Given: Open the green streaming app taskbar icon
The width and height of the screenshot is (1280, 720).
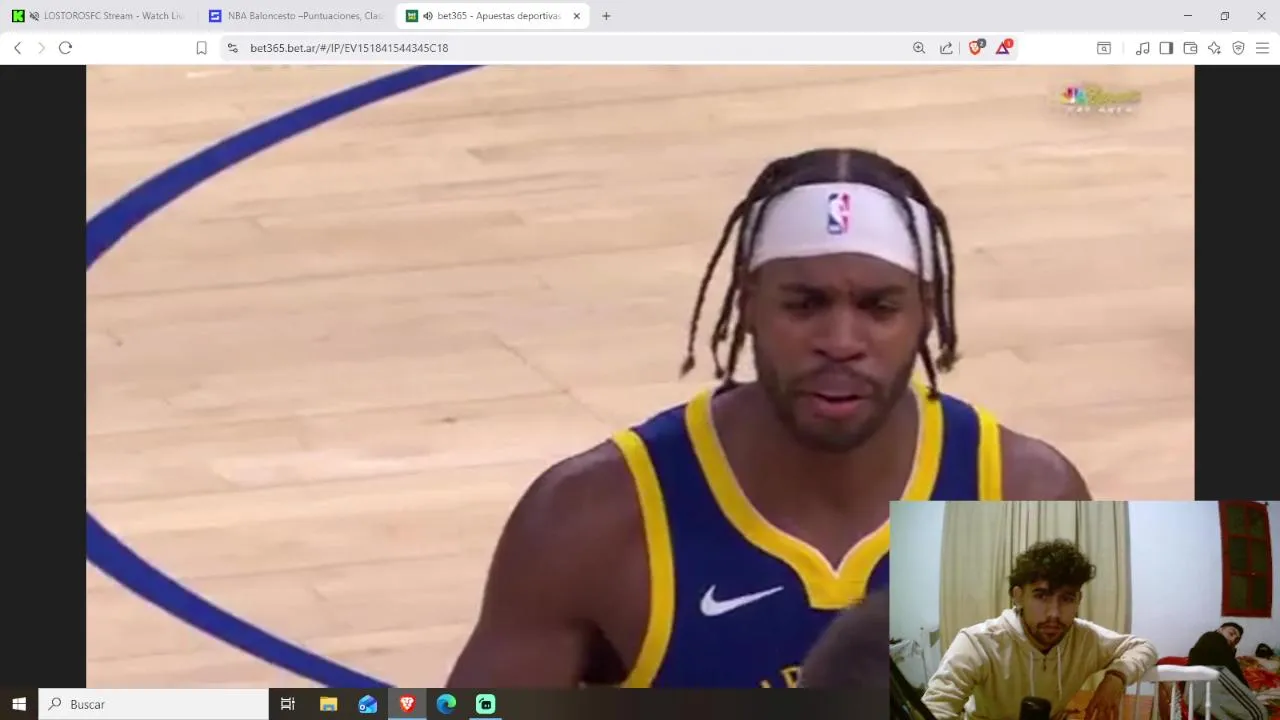Looking at the screenshot, I should tap(486, 704).
